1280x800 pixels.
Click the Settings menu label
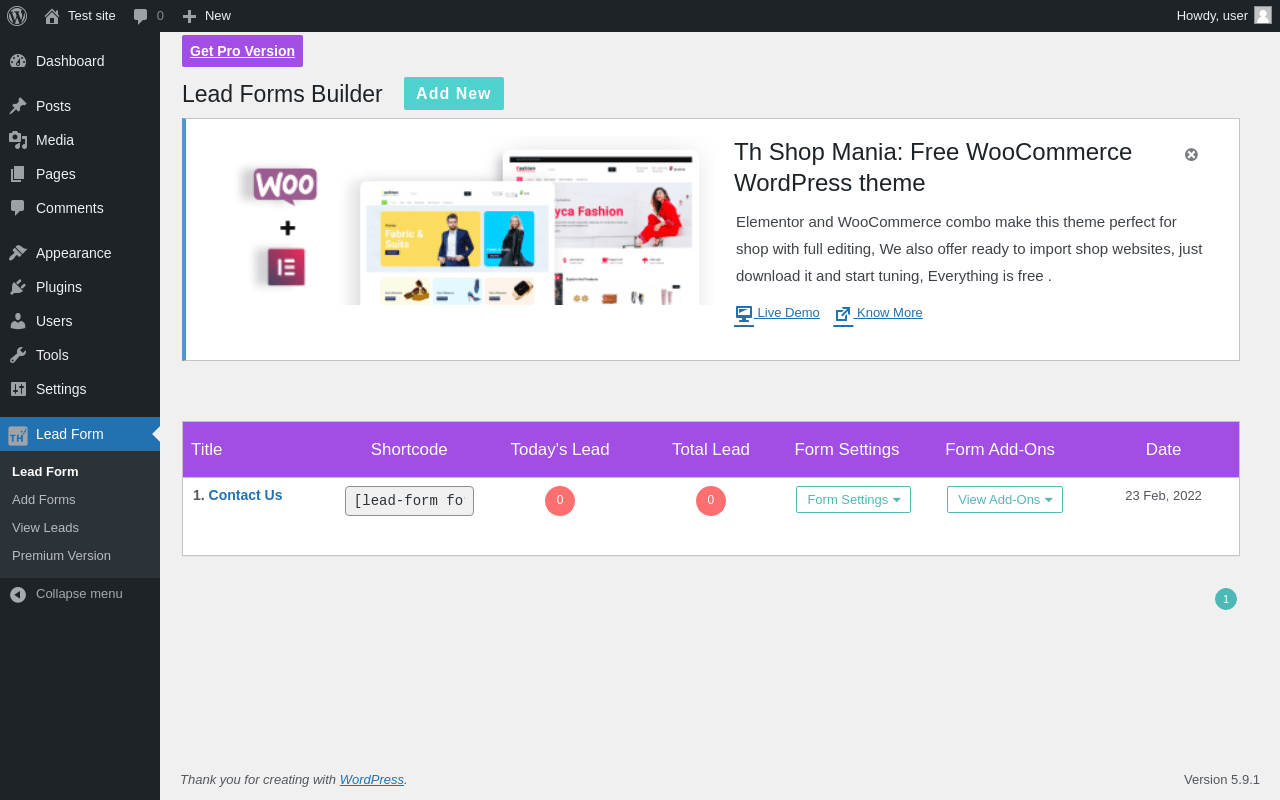click(61, 389)
